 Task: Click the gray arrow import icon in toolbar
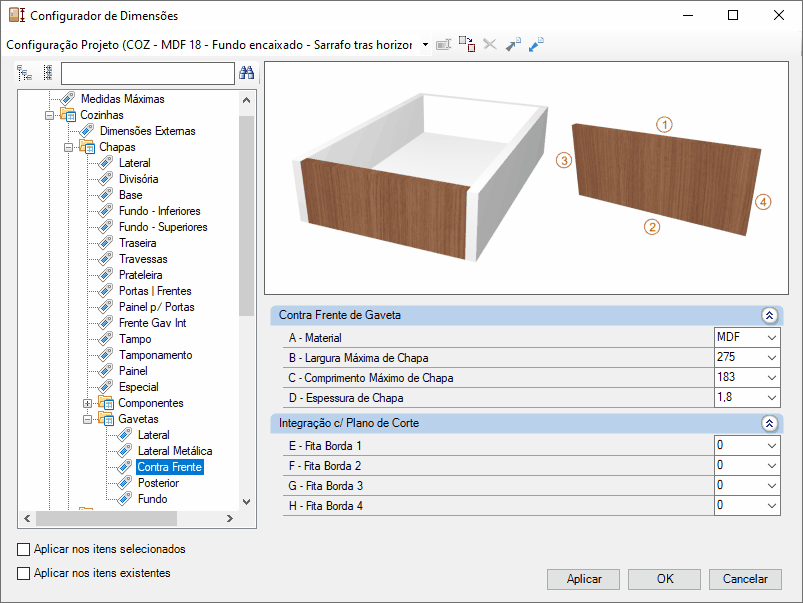[513, 45]
